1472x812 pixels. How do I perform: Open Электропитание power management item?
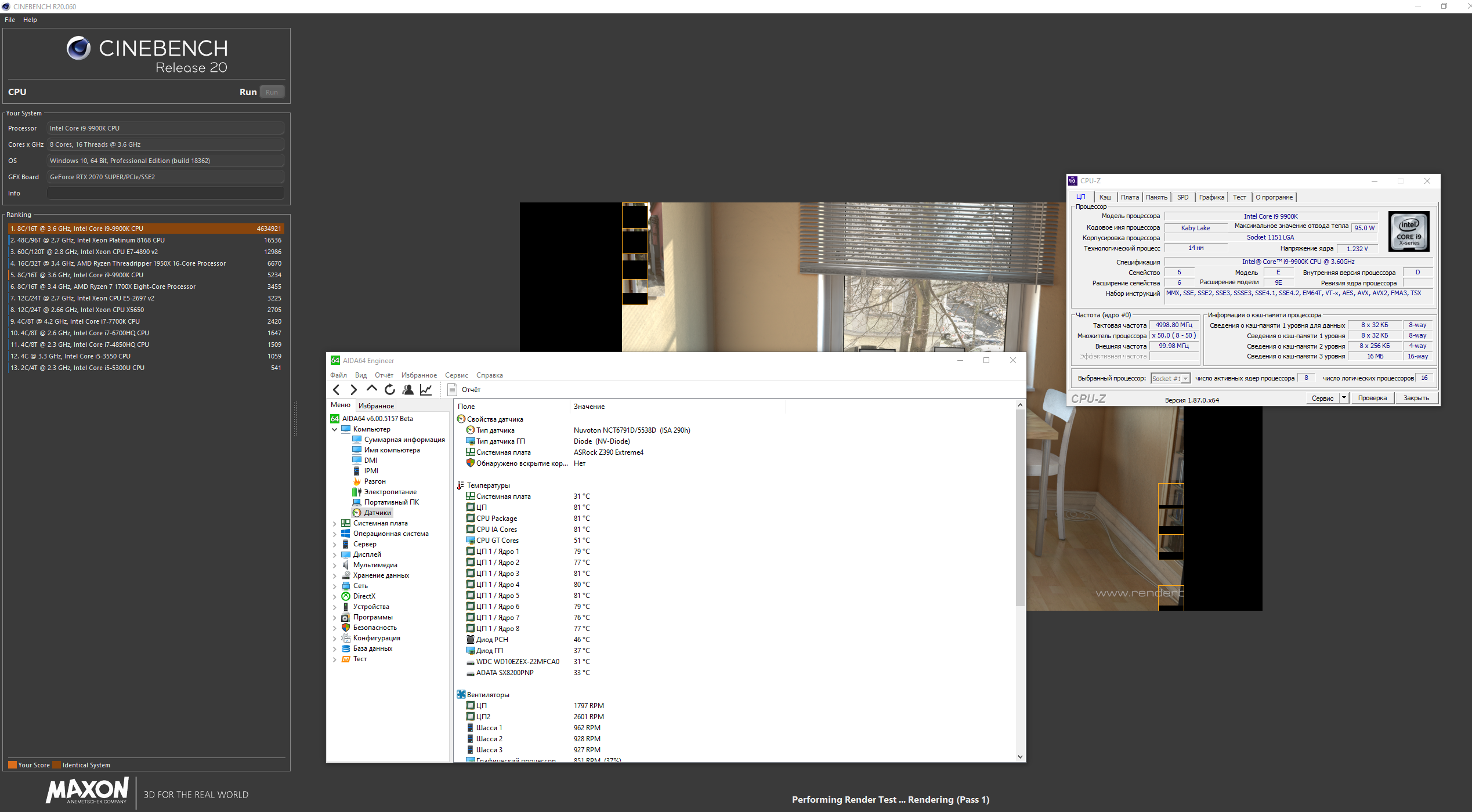coord(390,492)
